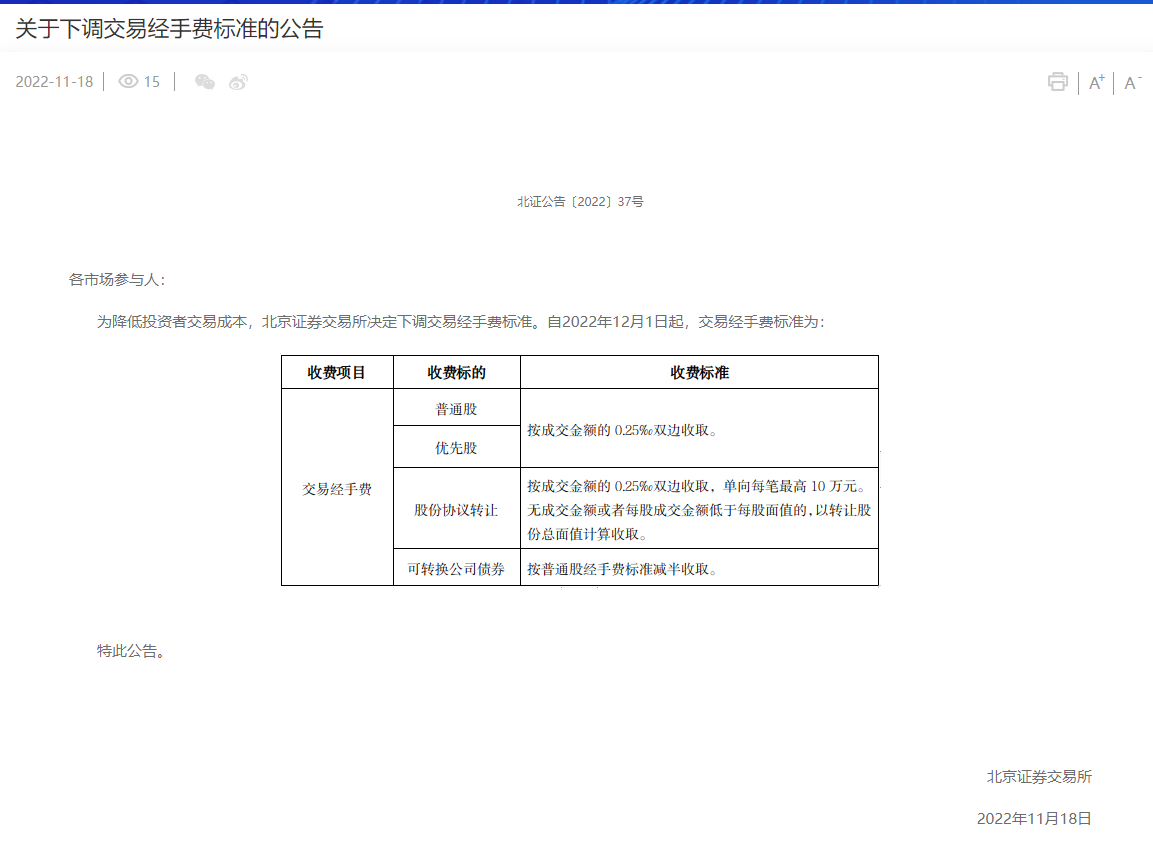The height and width of the screenshot is (851, 1153).
Task: Click the 交易经手费 row label
Action: 337,489
